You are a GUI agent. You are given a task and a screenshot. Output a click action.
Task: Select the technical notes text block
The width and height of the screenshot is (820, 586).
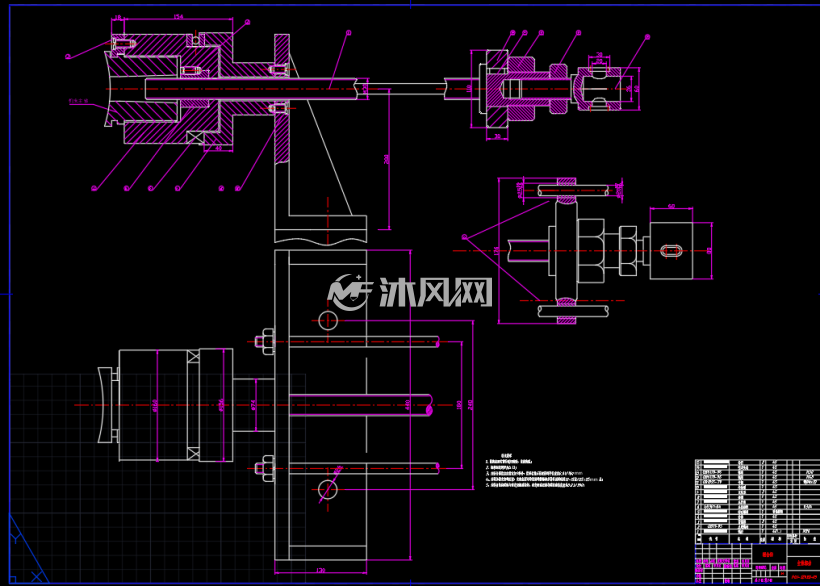tap(544, 470)
